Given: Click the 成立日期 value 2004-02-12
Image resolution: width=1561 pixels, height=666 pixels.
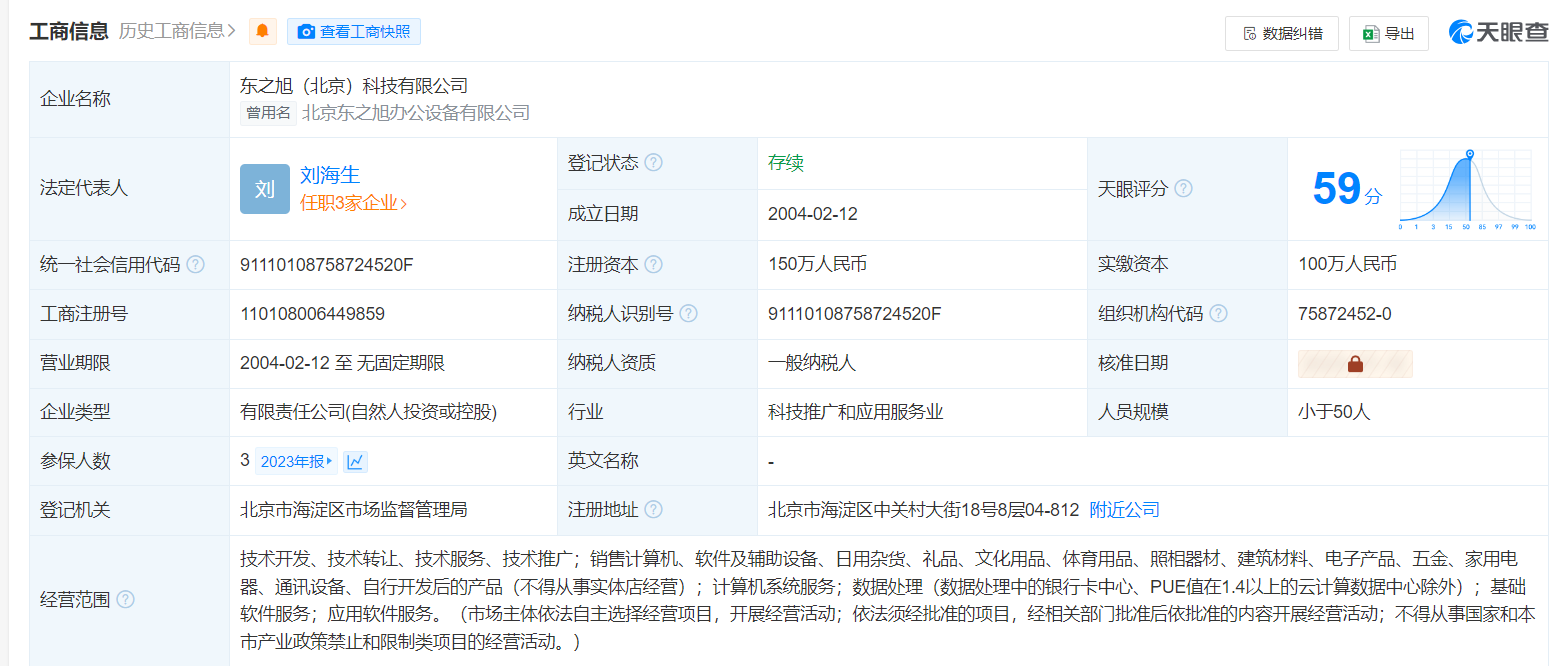Looking at the screenshot, I should coord(813,214).
